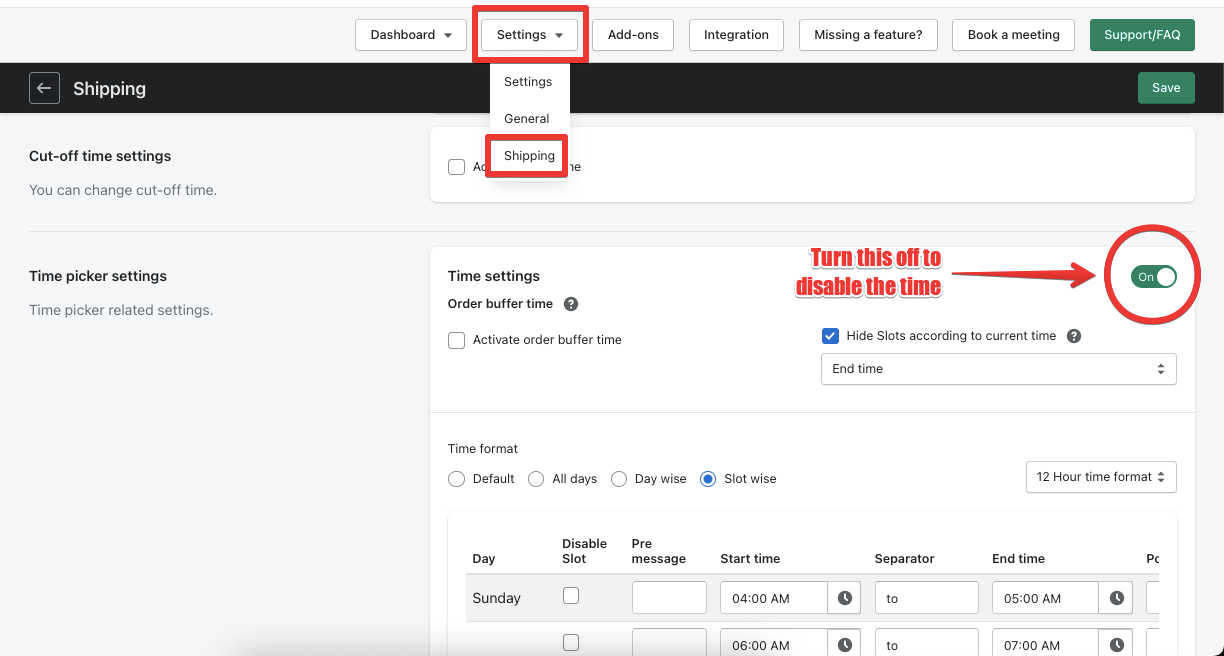Viewport: 1224px width, 656px height.
Task: Select the Day wise radio button
Action: (x=618, y=478)
